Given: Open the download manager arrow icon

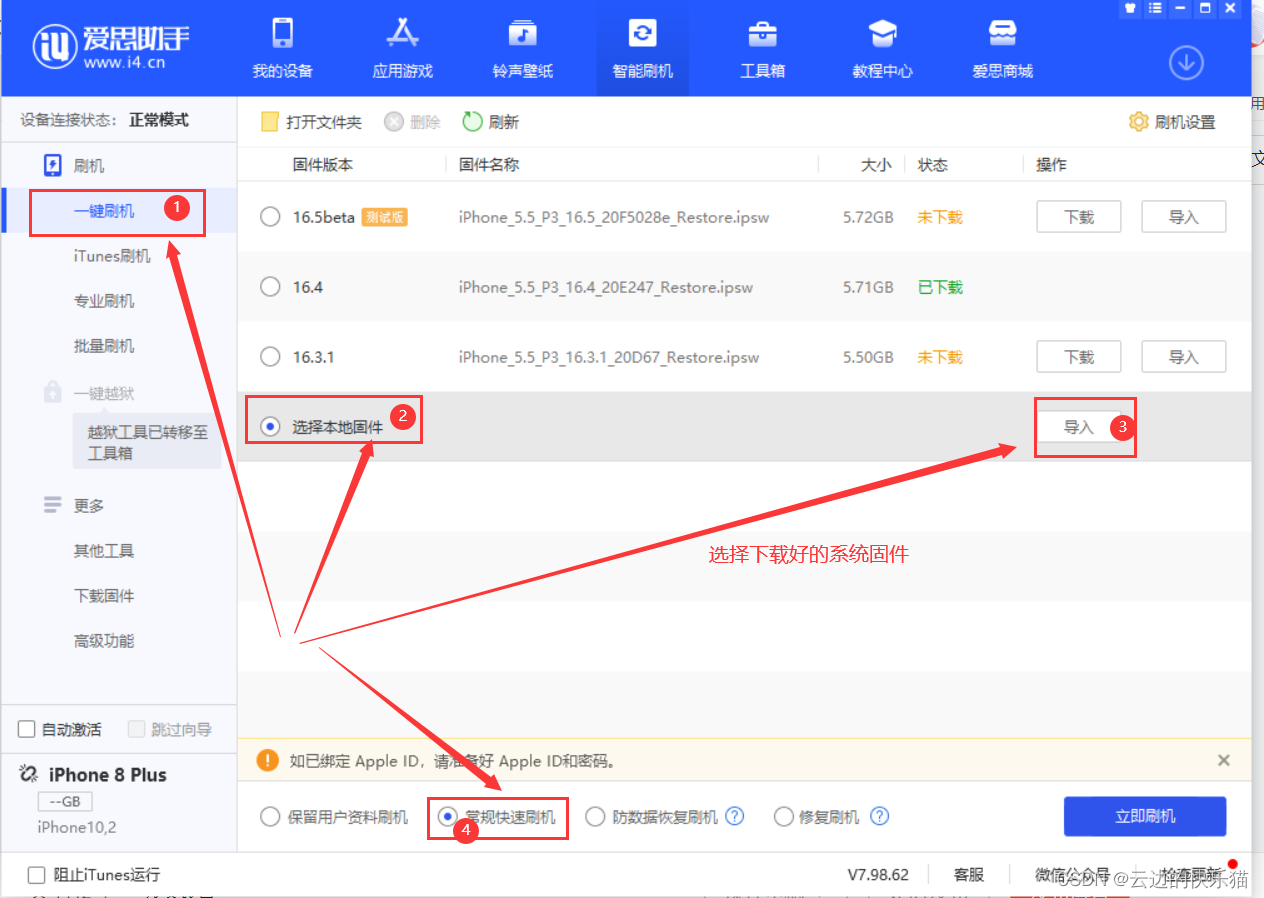Looking at the screenshot, I should pos(1186,63).
